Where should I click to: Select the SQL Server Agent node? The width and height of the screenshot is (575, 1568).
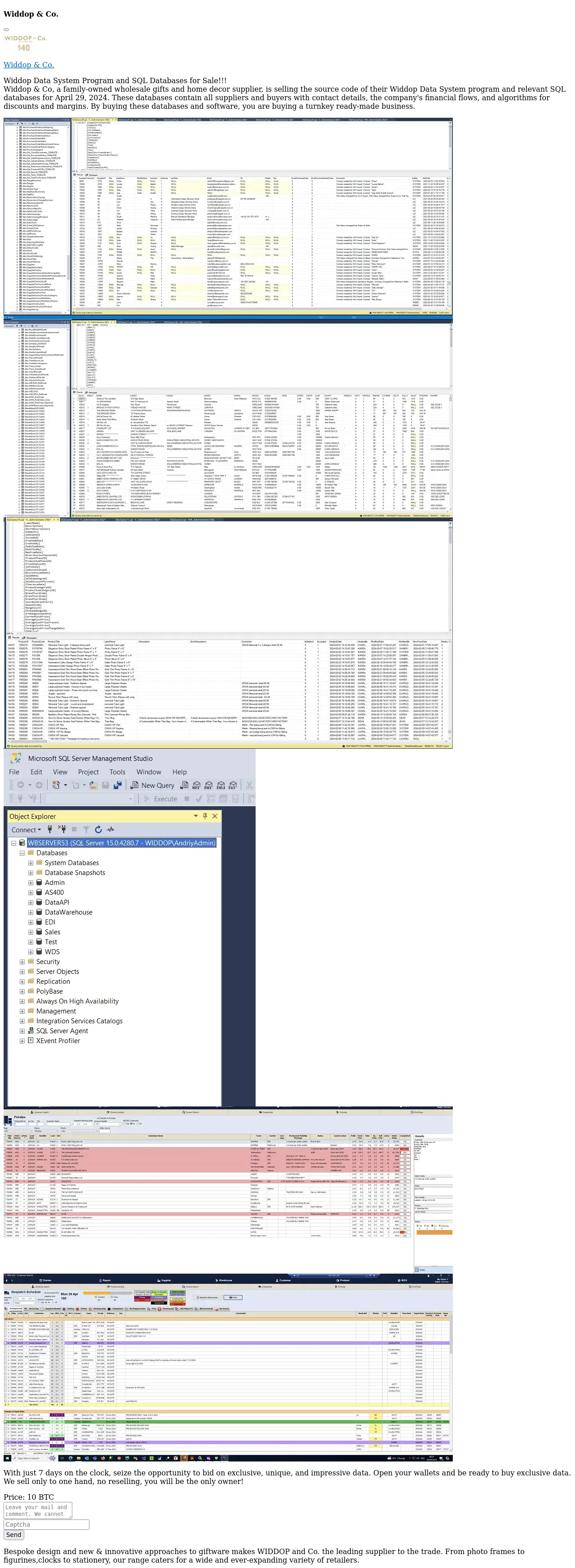pos(62,1031)
